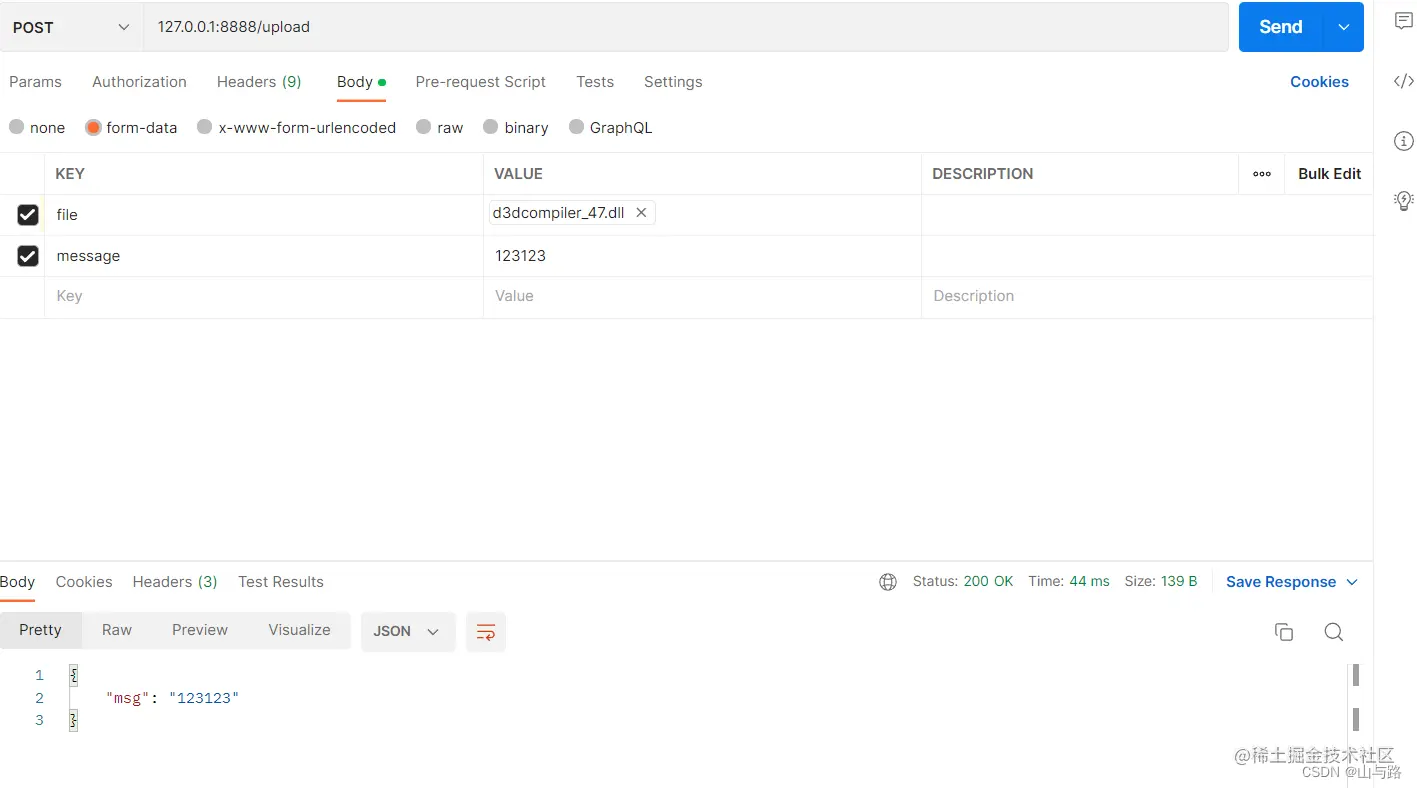The height and width of the screenshot is (788, 1417).
Task: Open the three-dots column options menu
Action: click(1262, 174)
